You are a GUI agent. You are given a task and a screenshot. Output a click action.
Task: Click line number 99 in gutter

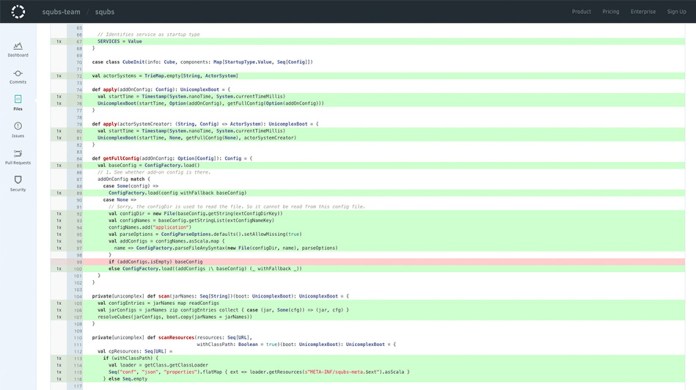tap(78, 262)
